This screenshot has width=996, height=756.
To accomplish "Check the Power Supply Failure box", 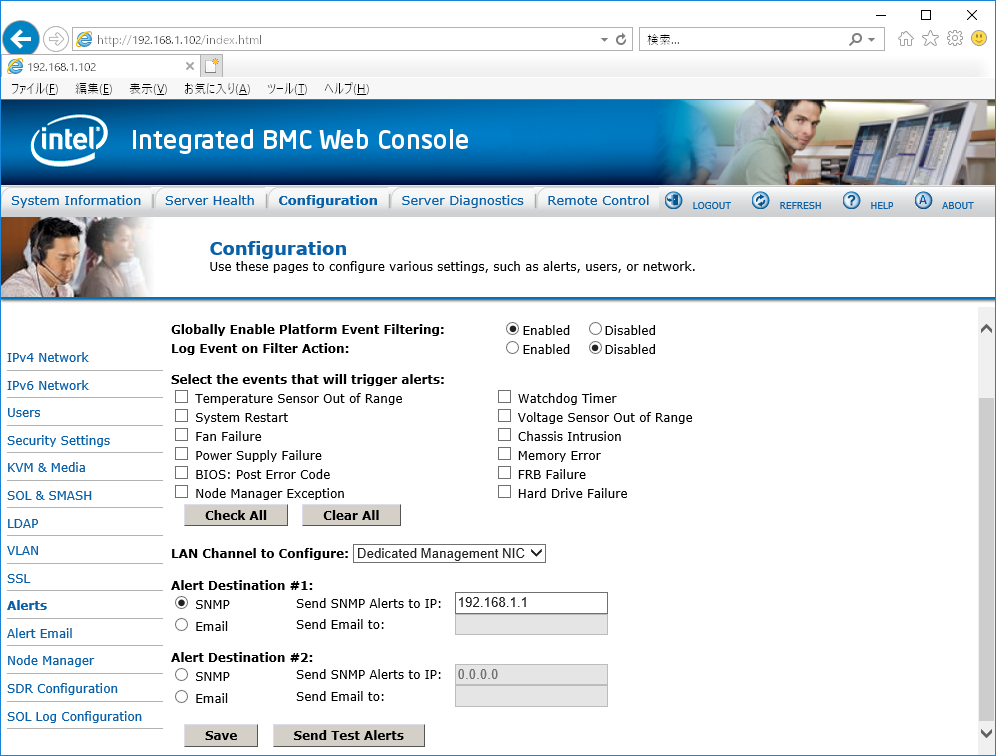I will 182,454.
